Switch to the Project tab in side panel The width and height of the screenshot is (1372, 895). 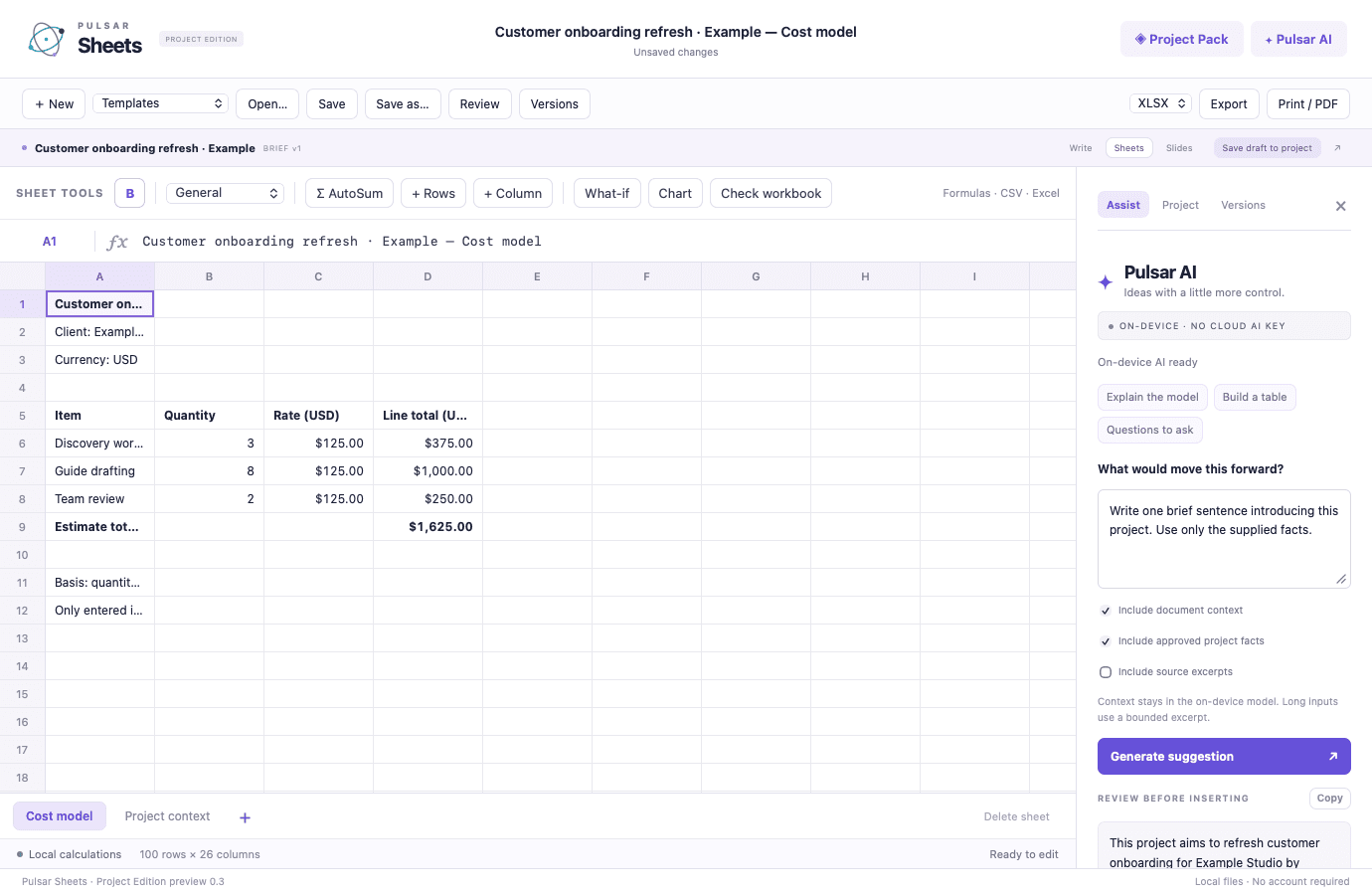(1180, 205)
